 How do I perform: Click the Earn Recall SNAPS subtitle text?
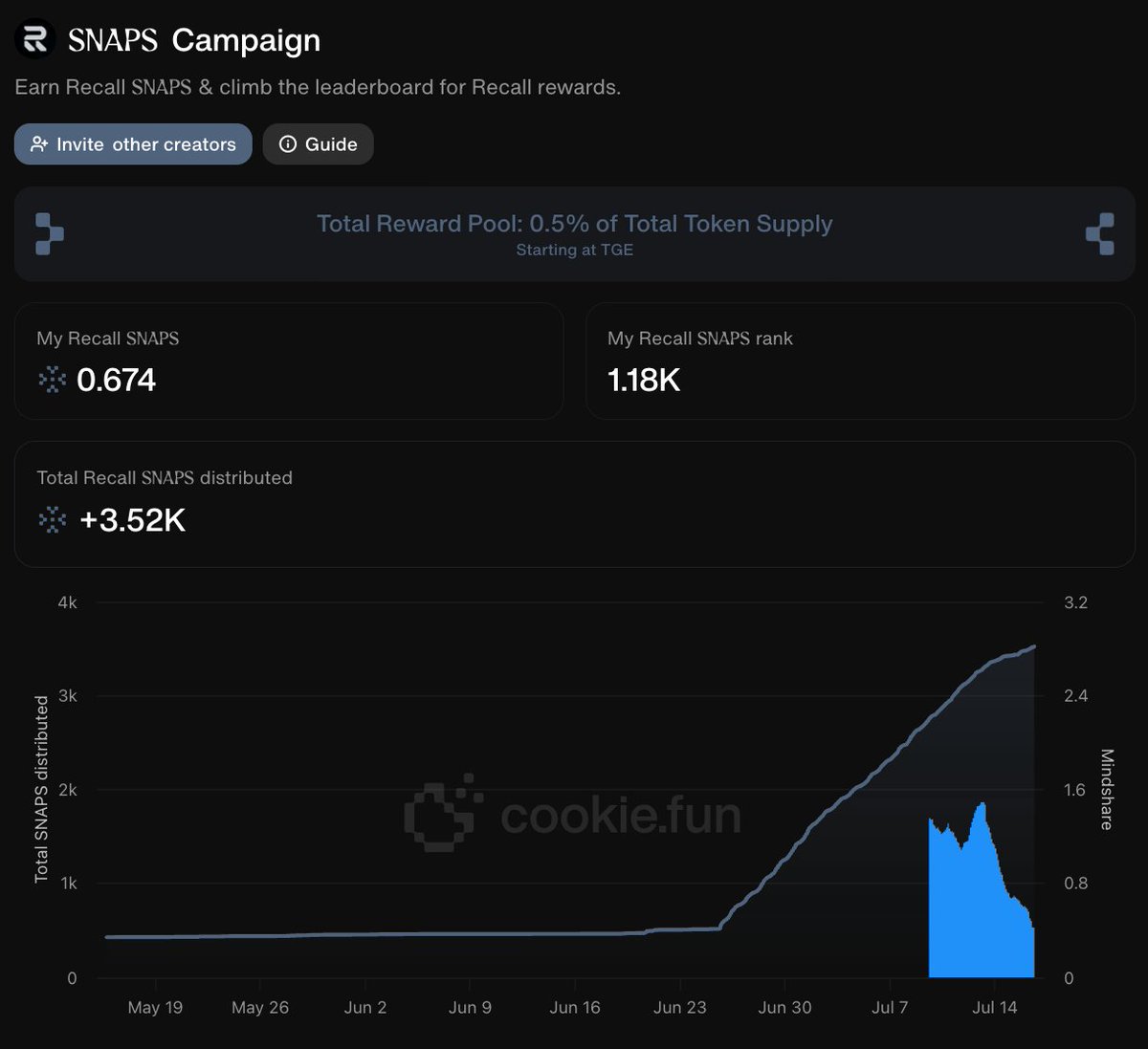[x=318, y=87]
